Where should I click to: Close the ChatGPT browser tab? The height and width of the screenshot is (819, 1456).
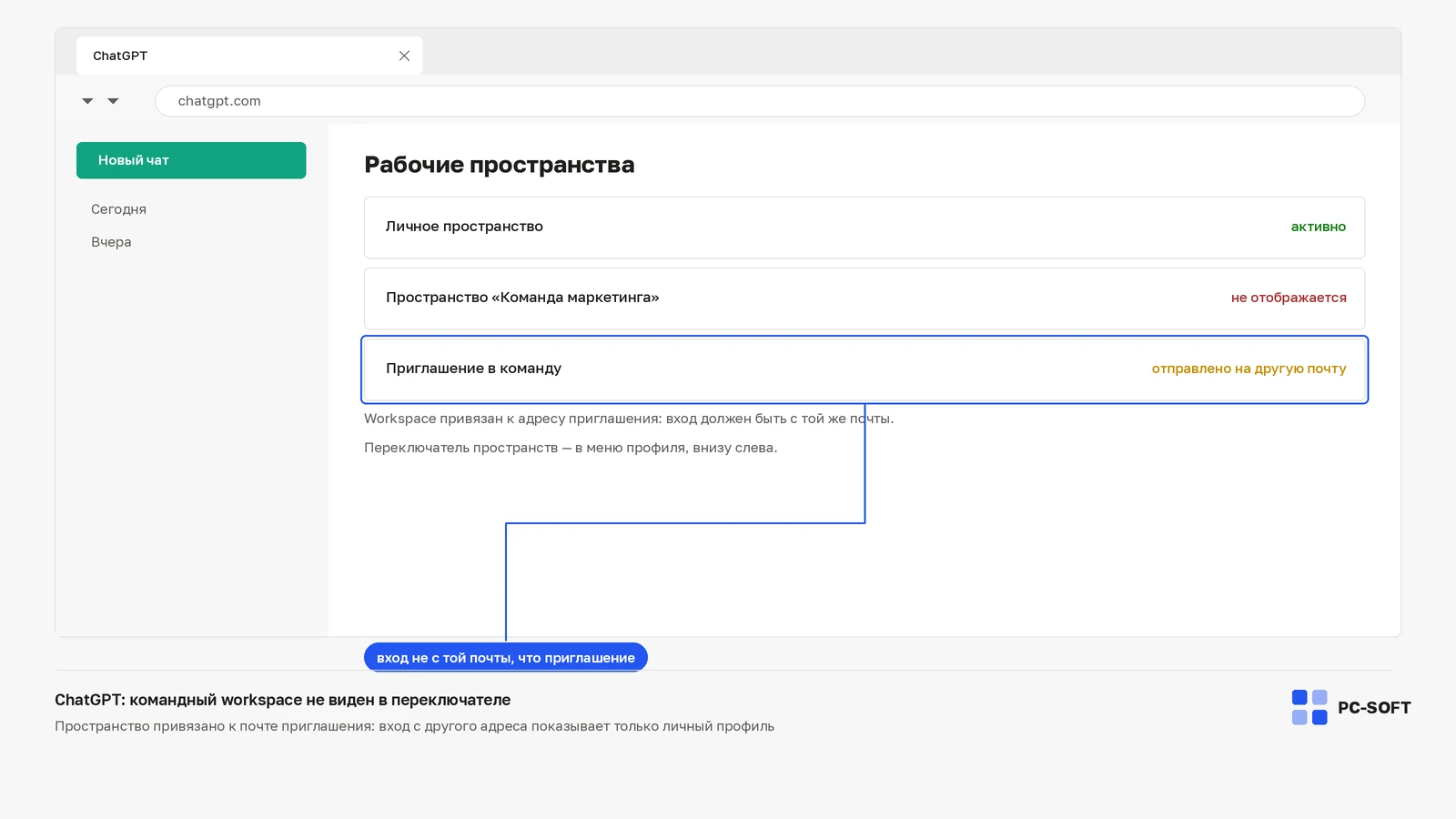click(x=404, y=56)
